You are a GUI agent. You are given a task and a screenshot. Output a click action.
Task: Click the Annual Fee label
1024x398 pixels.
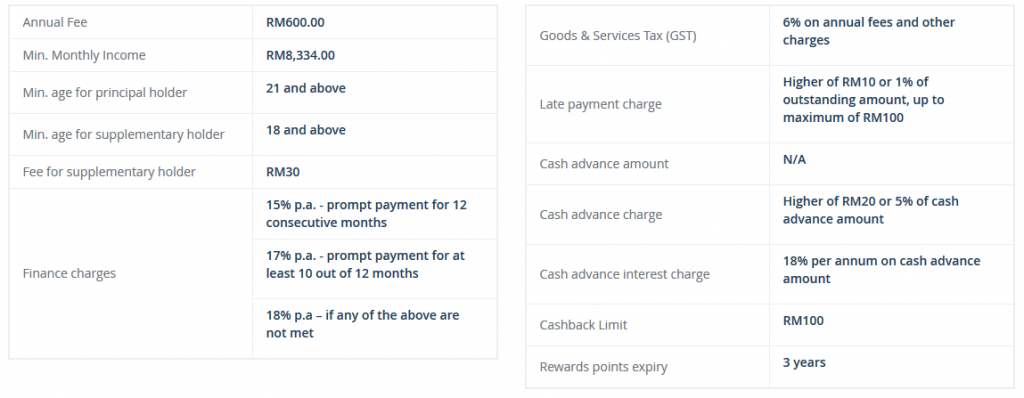coord(55,22)
